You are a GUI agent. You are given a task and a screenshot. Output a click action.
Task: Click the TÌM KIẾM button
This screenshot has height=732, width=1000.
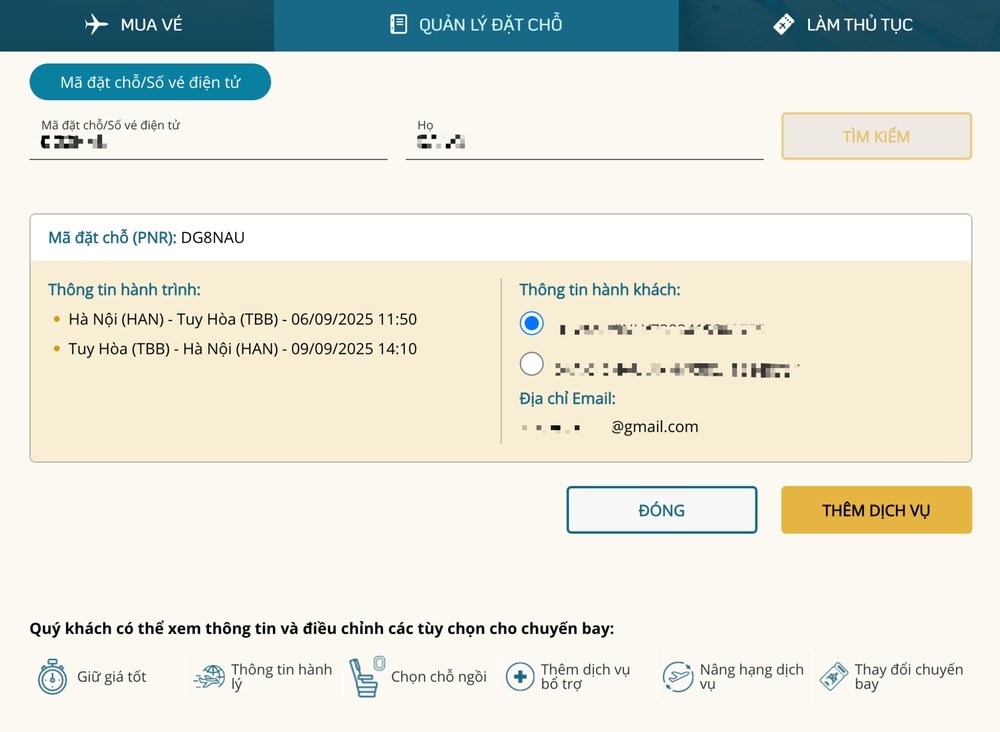(x=876, y=136)
